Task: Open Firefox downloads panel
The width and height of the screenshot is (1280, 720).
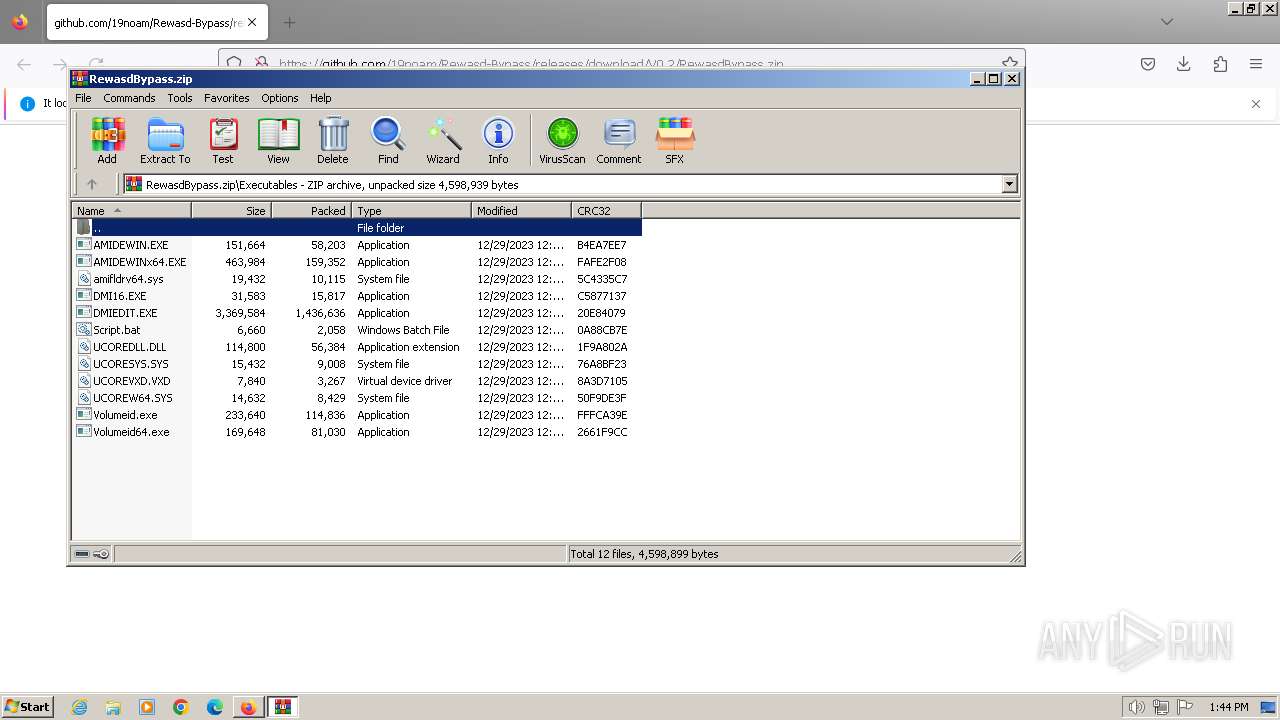Action: pyautogui.click(x=1184, y=64)
